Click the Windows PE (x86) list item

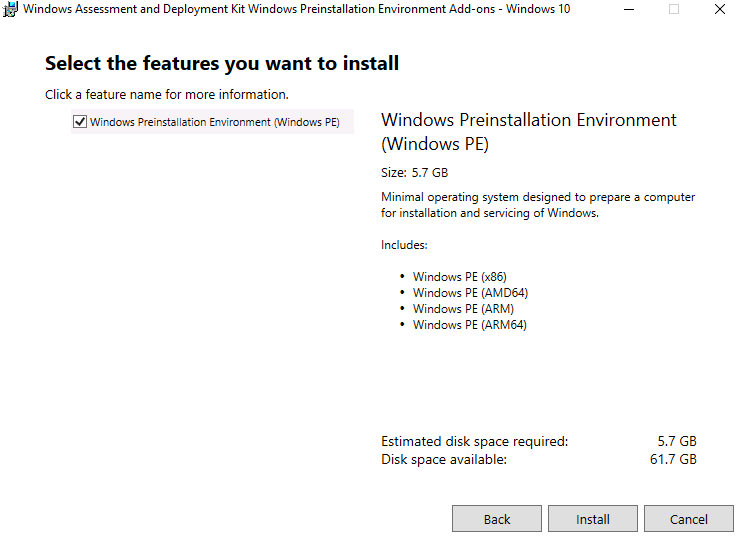click(452, 277)
